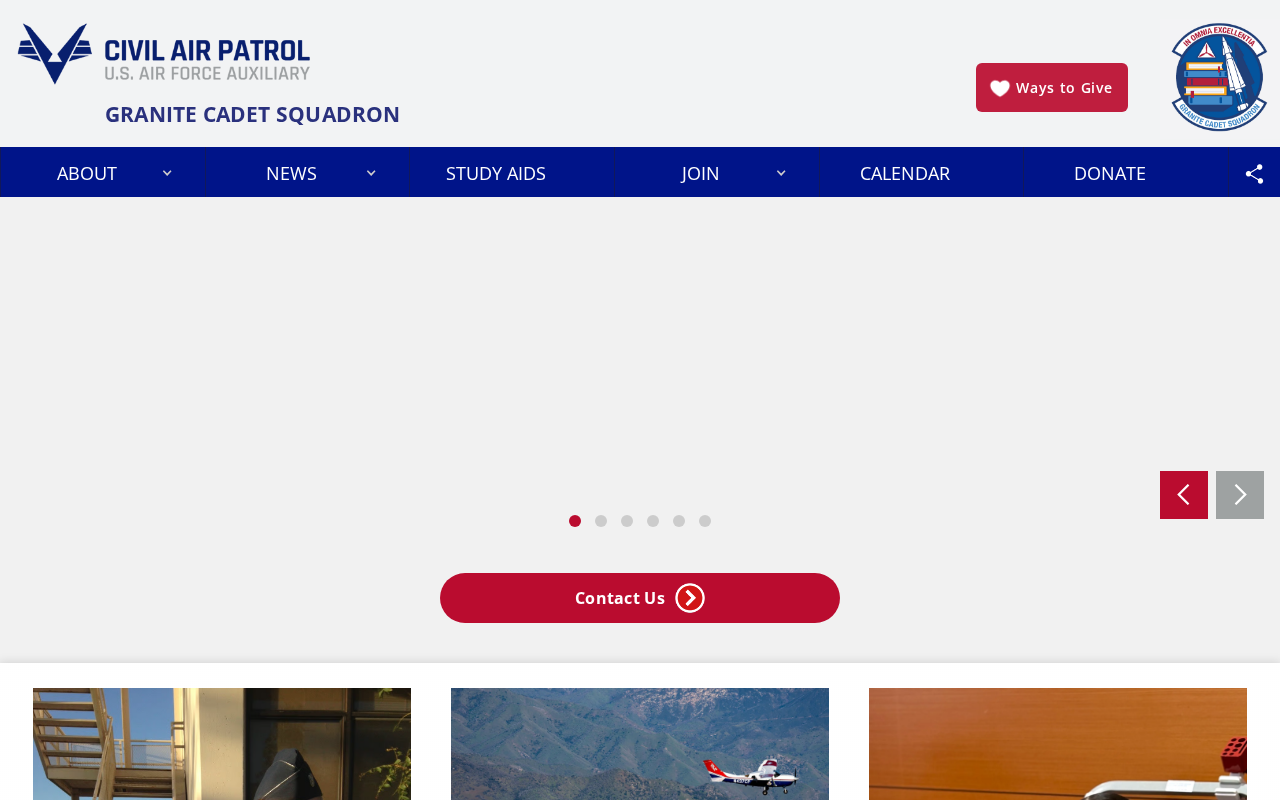1280x800 pixels.
Task: Click the heart icon in Ways to Give
Action: [x=1000, y=88]
